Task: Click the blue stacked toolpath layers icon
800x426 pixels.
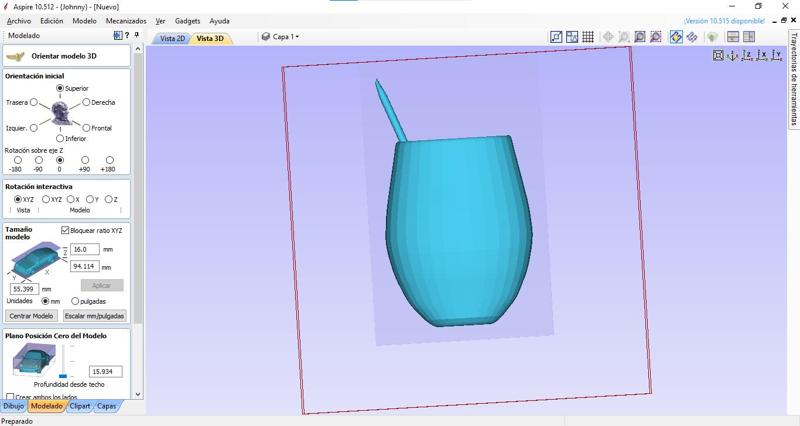Action: click(x=692, y=37)
